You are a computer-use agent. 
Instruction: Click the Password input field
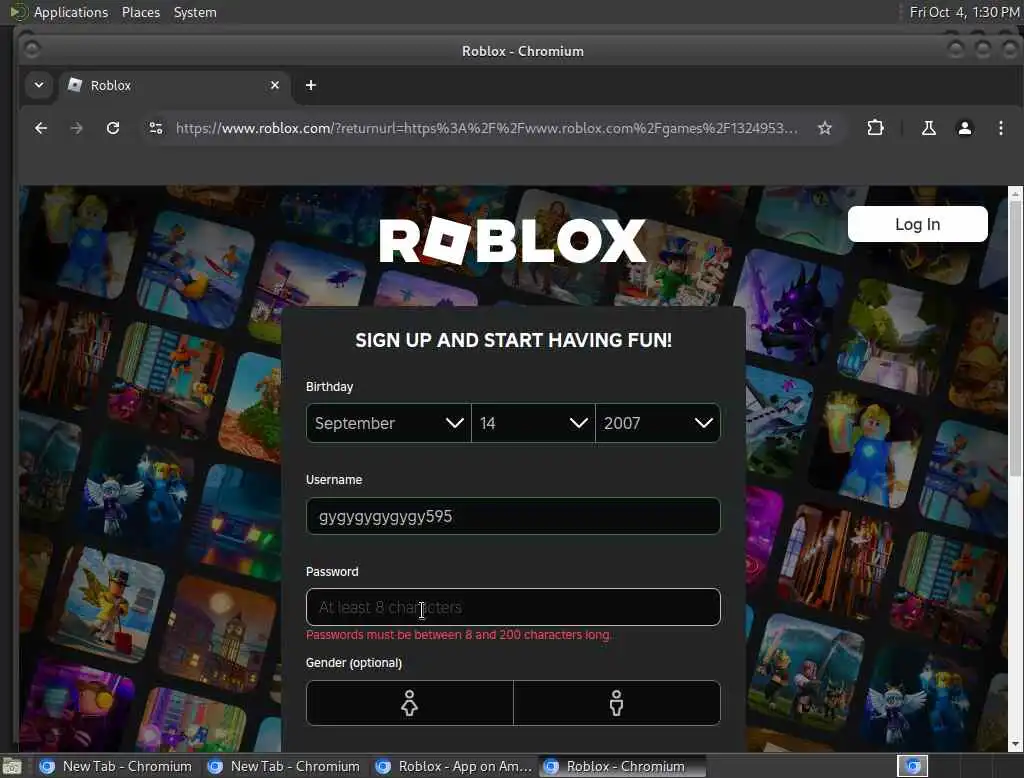[513, 608]
